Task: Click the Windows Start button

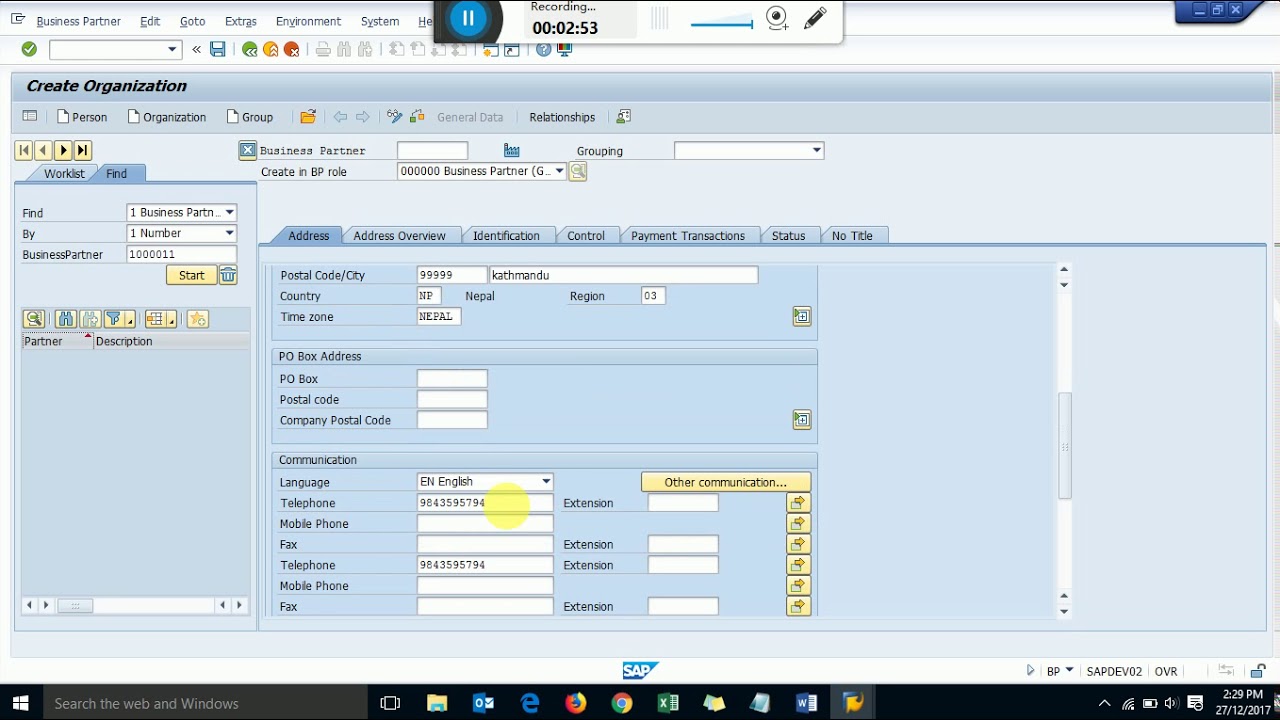Action: pyautogui.click(x=20, y=703)
